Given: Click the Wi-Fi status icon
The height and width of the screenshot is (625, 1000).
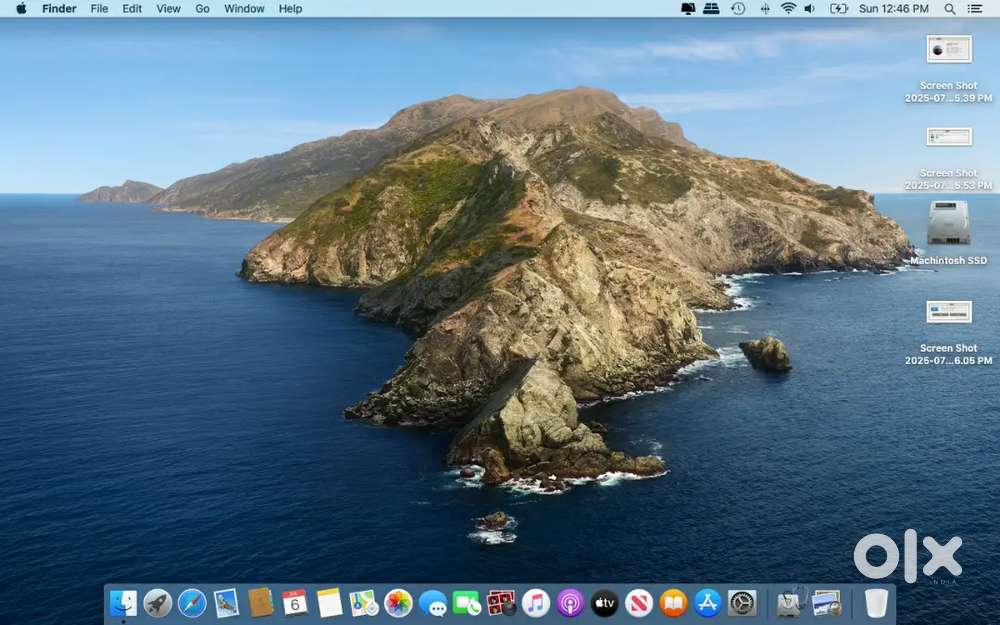Looking at the screenshot, I should point(788,9).
